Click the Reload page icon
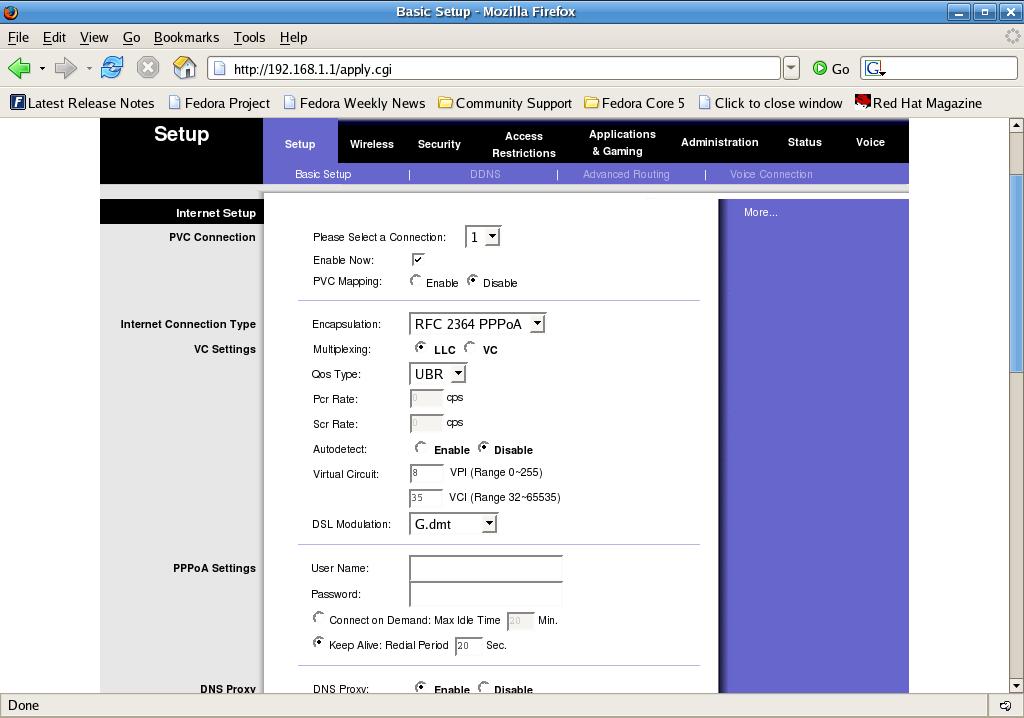1024x718 pixels. [112, 68]
